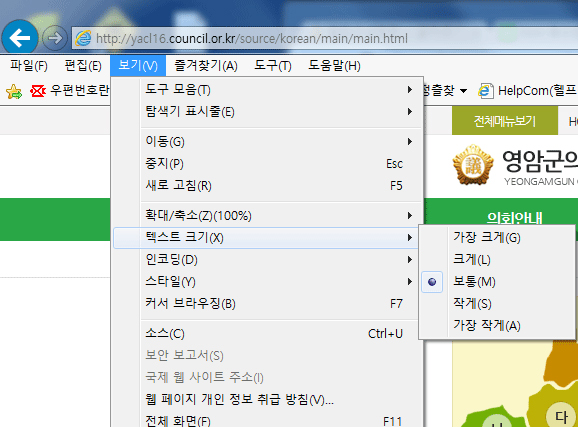Click the 다 district on the map
Viewport: 578px width, 427px height.
[x=561, y=416]
